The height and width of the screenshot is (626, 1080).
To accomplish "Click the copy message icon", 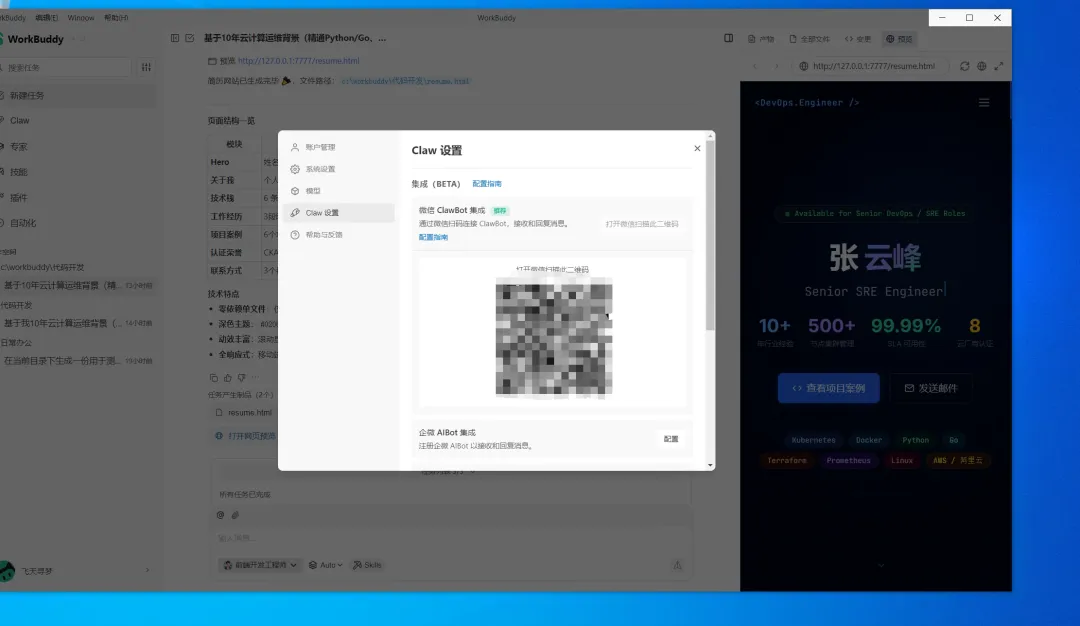I will click(x=214, y=377).
